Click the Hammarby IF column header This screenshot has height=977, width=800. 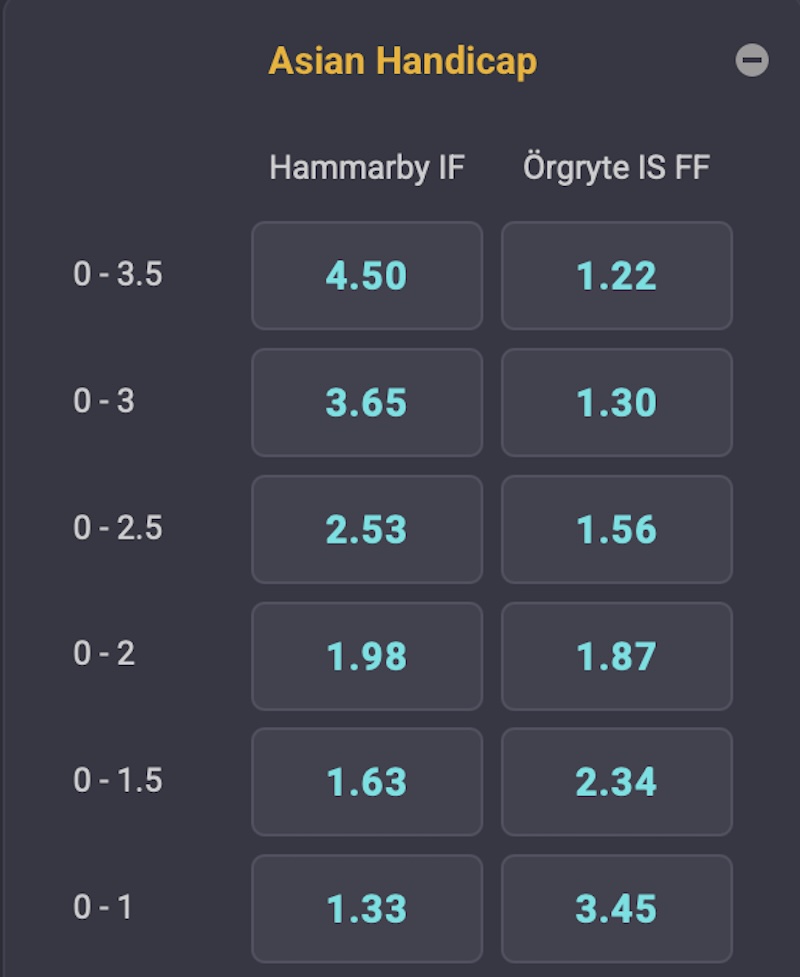367,168
